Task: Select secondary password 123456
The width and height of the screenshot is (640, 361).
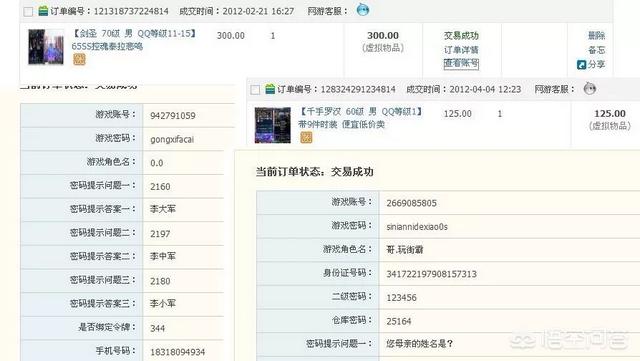Action: (x=401, y=298)
